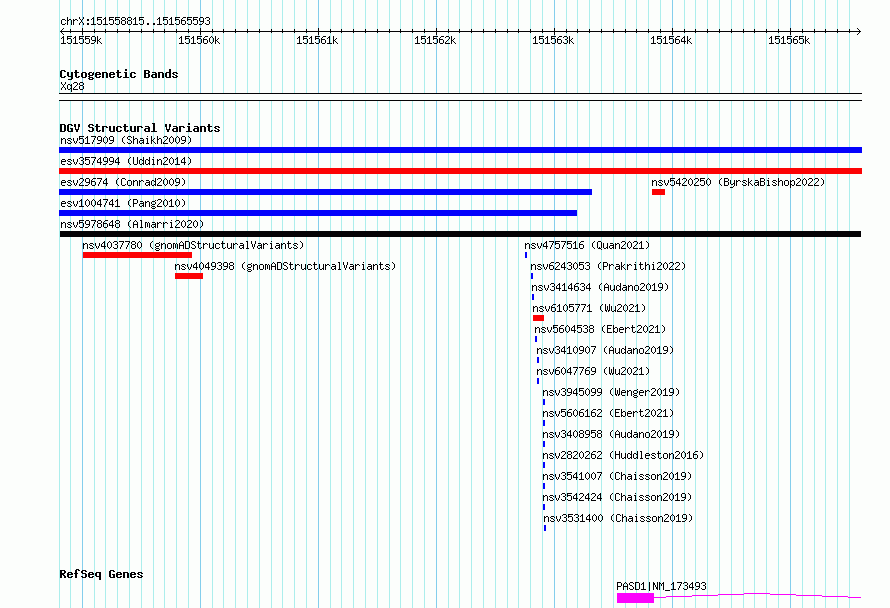Click the 151564k ruler position
The image size is (890, 608).
(671, 40)
